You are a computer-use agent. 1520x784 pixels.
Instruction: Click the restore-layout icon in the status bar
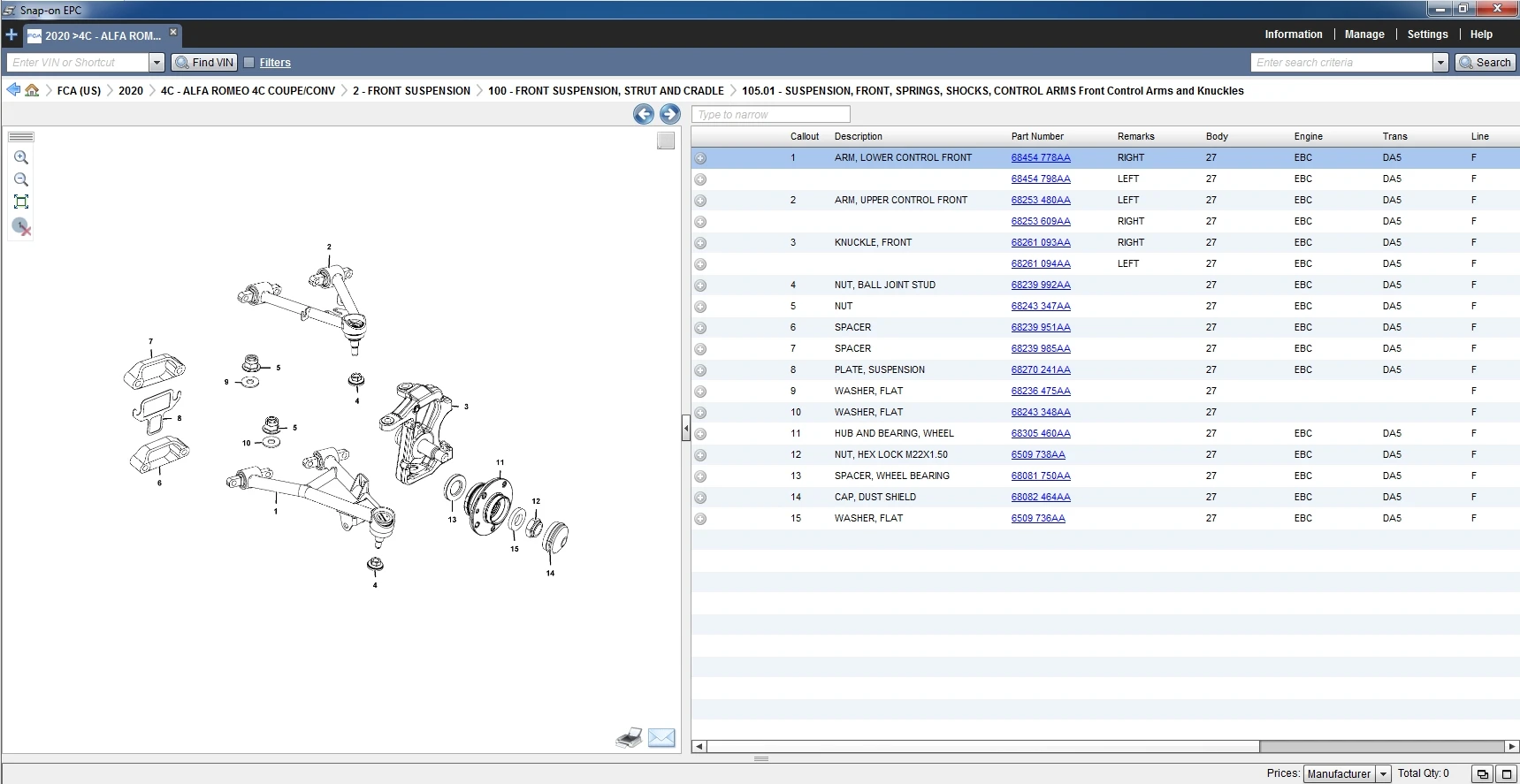tap(1483, 773)
